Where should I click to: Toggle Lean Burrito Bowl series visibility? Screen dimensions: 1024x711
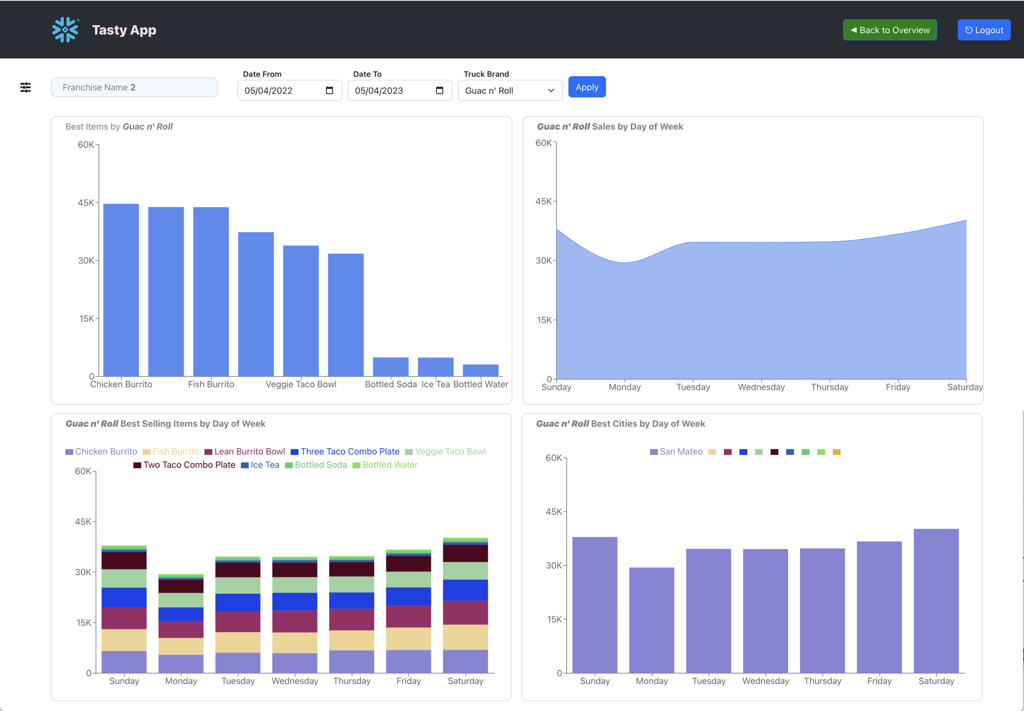245,452
